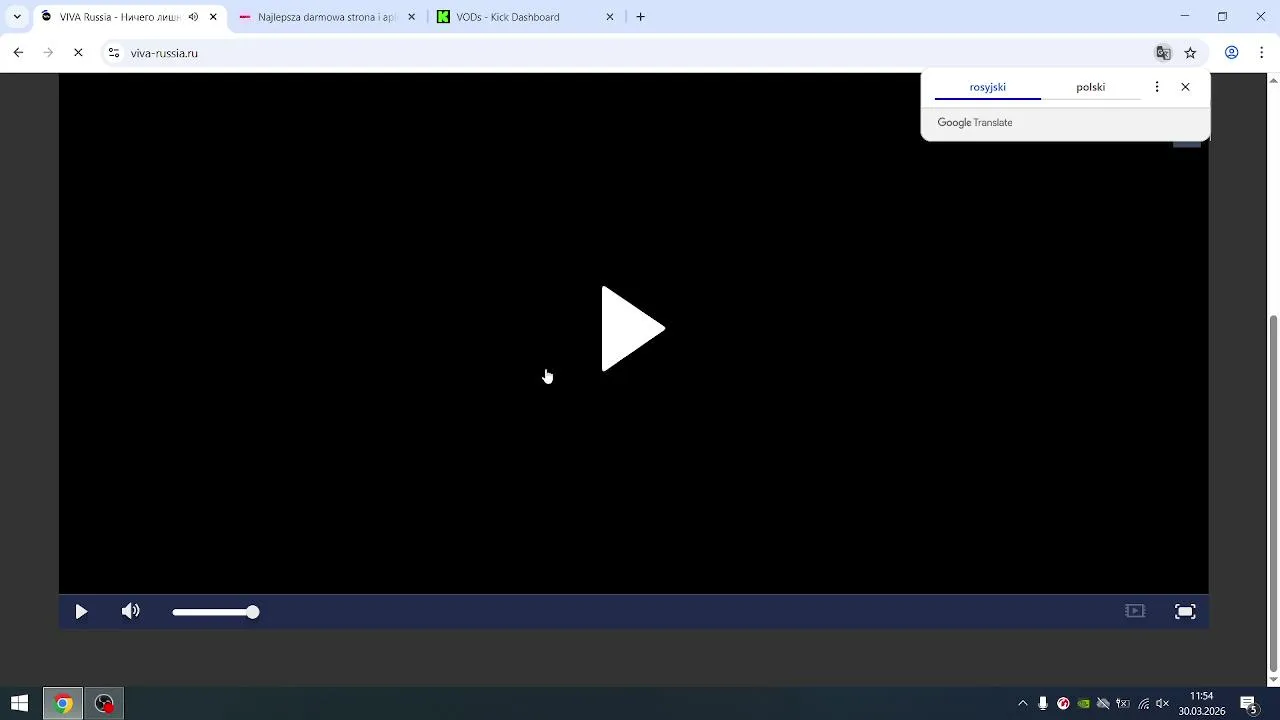Screen dimensions: 1280x720
Task: Click the Google Translate icon in address bar
Action: [1163, 53]
